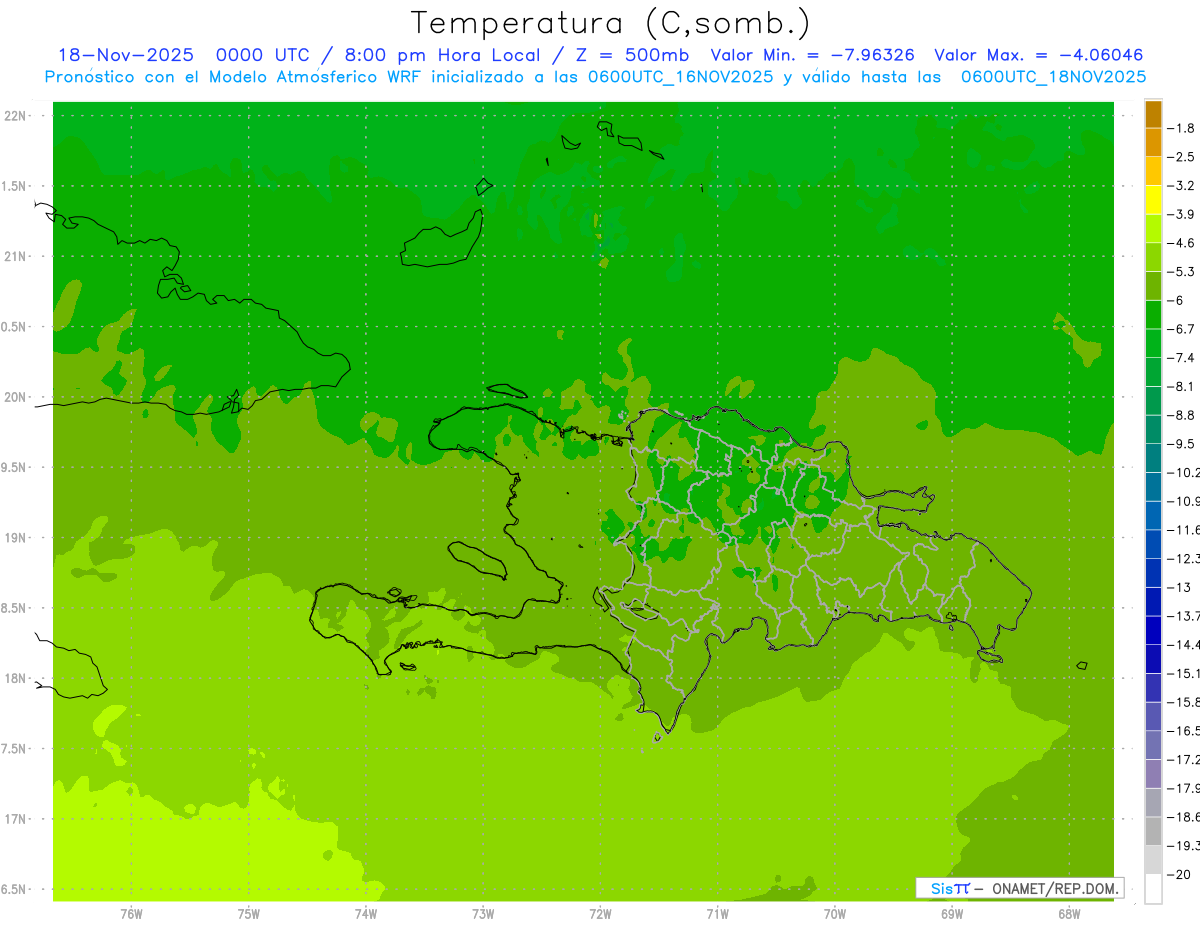Click the -13 colorbar label
This screenshot has height=927, width=1200.
1180,587
